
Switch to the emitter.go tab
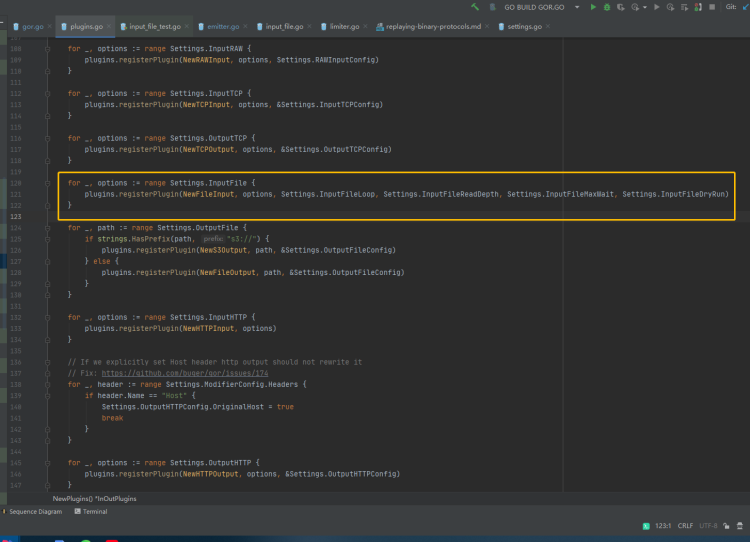pyautogui.click(x=222, y=26)
